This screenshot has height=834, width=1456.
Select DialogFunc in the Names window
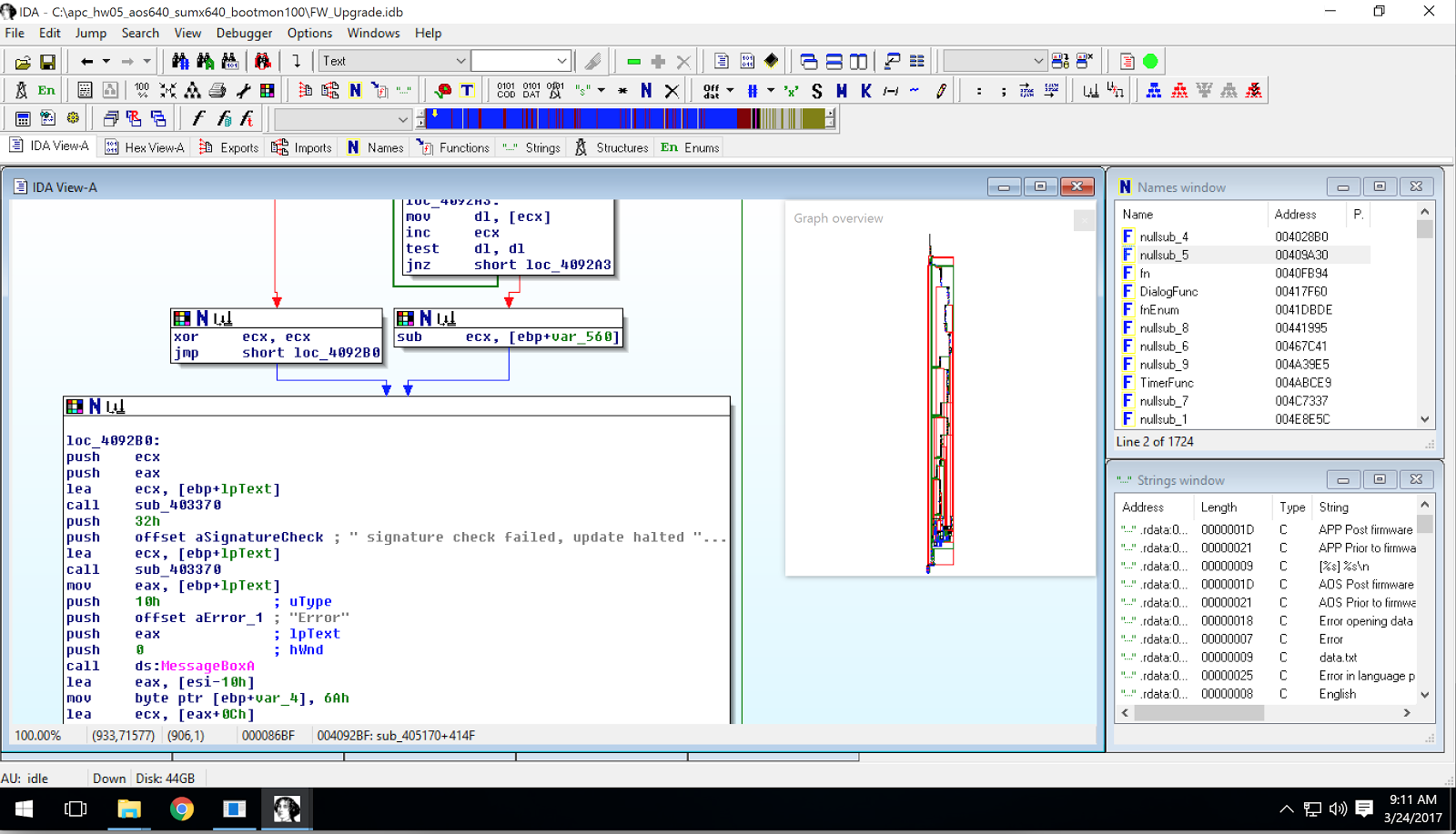(1168, 292)
